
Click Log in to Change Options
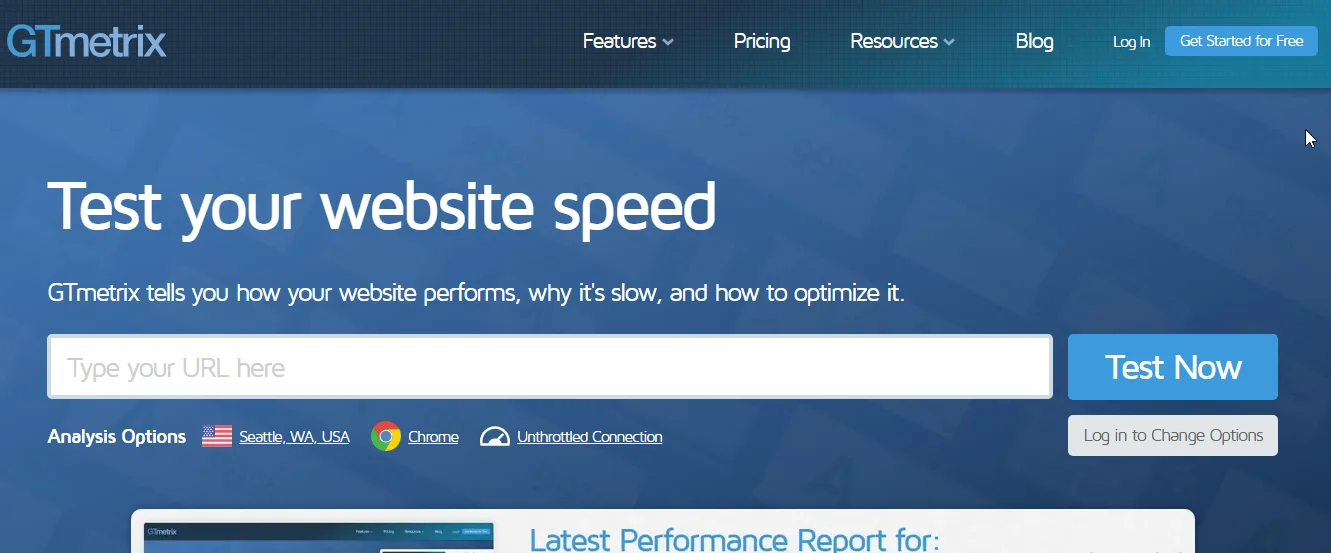click(x=1173, y=435)
